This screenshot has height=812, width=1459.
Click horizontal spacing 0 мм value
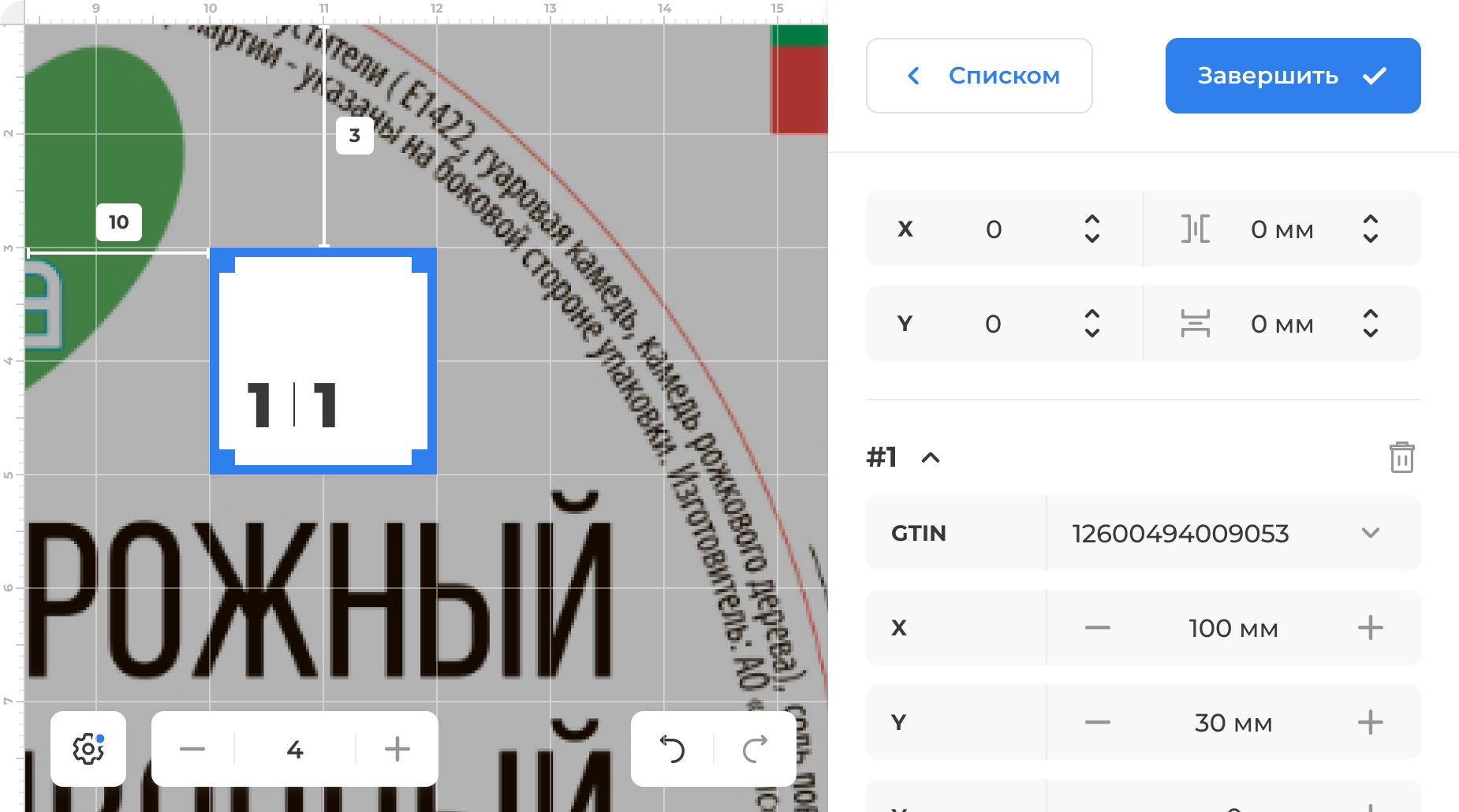coord(1282,229)
